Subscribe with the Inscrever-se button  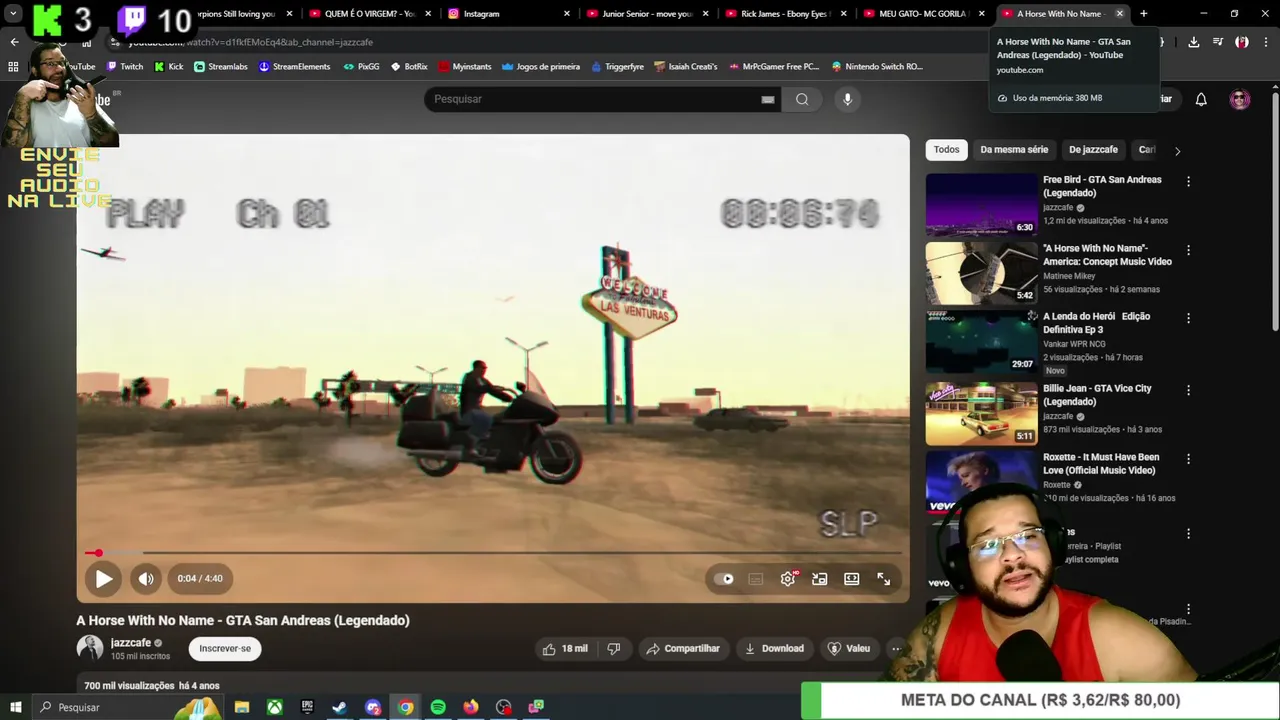point(225,649)
